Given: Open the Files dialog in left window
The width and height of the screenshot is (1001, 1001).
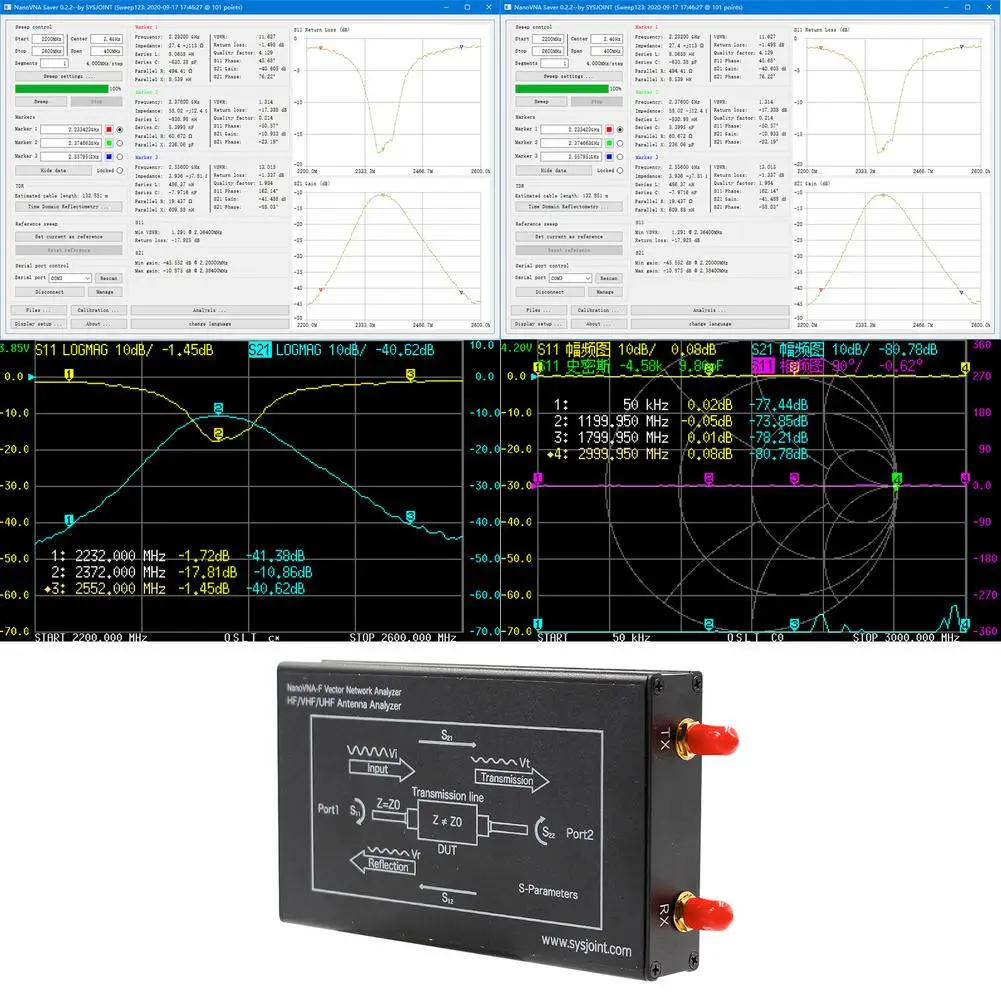Looking at the screenshot, I should coord(38,310).
